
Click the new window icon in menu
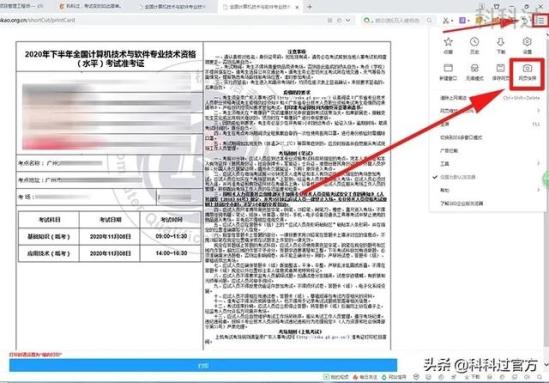pyautogui.click(x=448, y=68)
